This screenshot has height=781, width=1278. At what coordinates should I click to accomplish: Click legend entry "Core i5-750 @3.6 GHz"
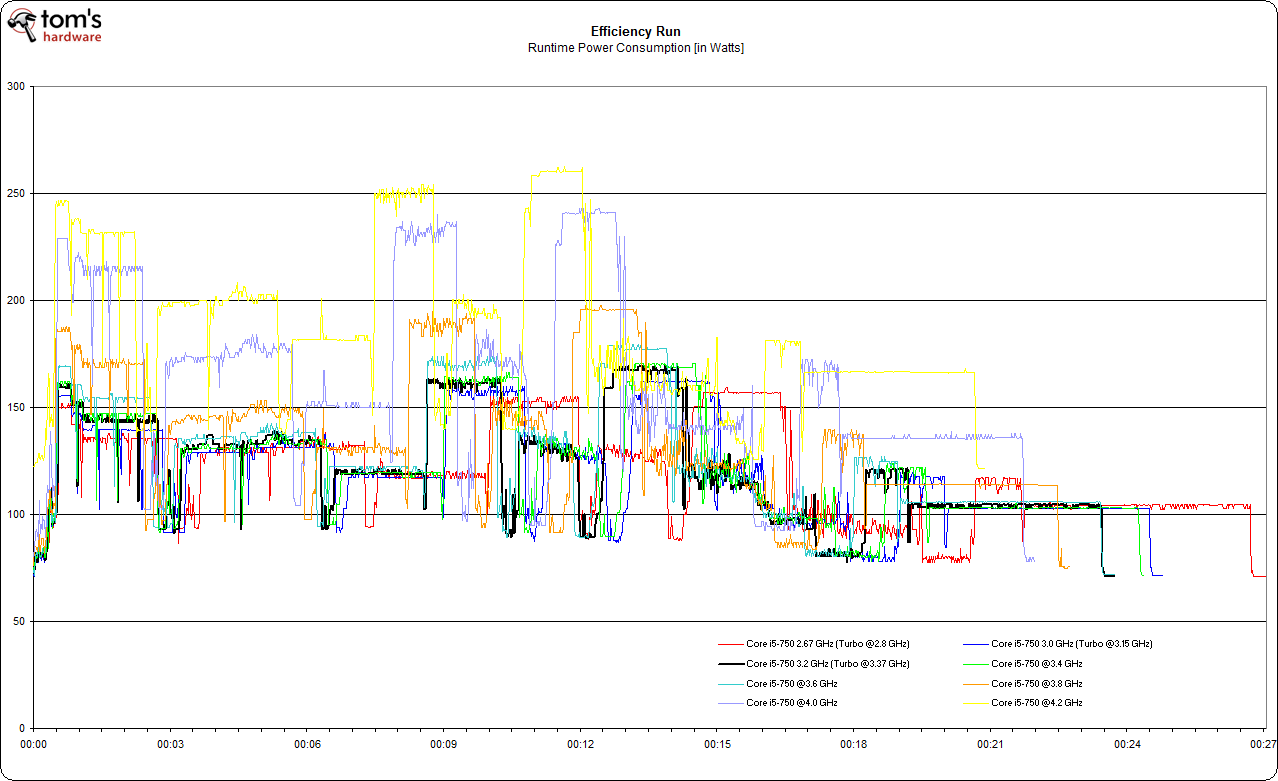tap(792, 684)
